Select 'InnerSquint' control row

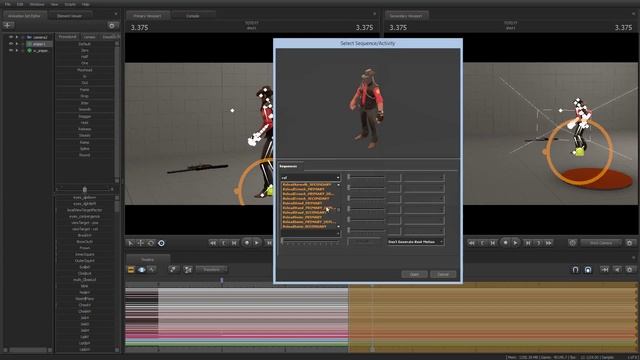click(84, 254)
